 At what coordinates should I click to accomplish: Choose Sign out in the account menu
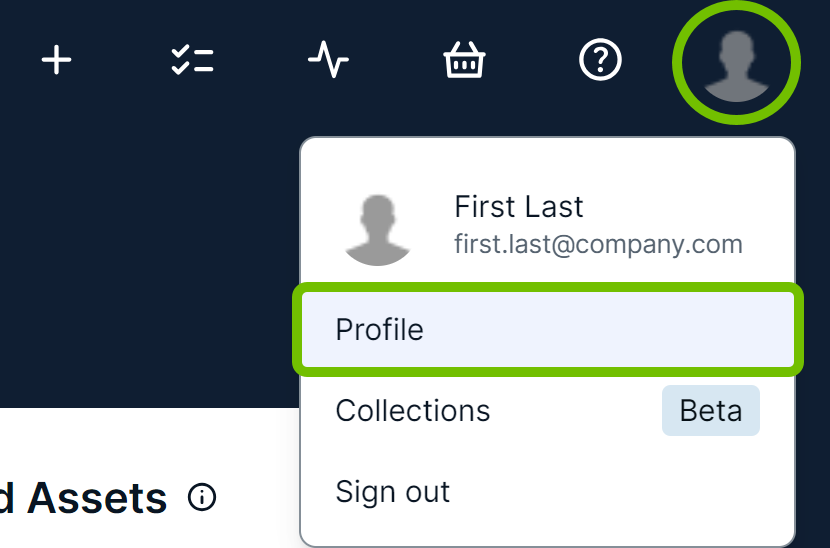click(x=393, y=492)
